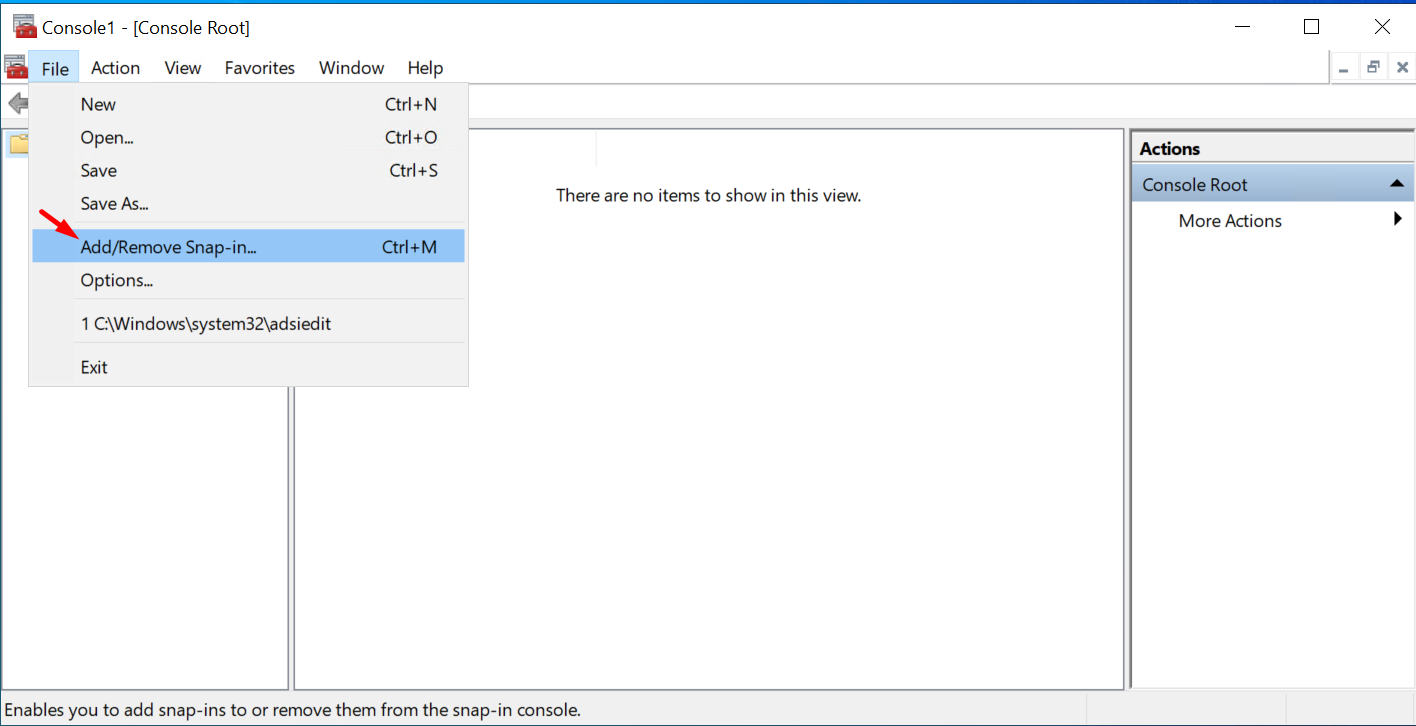Choose Add/Remove Snap-in from File menu

click(x=168, y=247)
